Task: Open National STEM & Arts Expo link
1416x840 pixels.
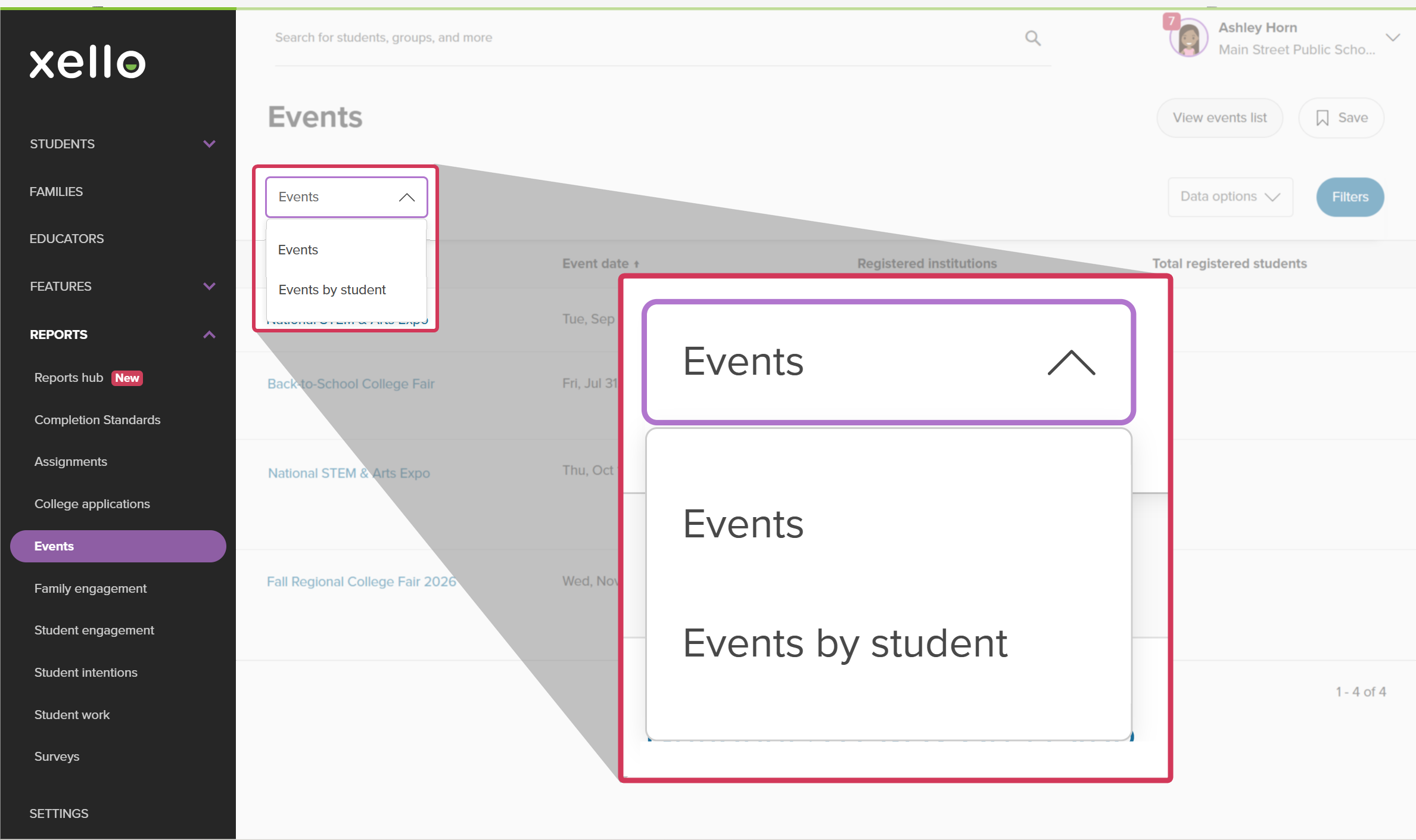Action: (x=348, y=473)
